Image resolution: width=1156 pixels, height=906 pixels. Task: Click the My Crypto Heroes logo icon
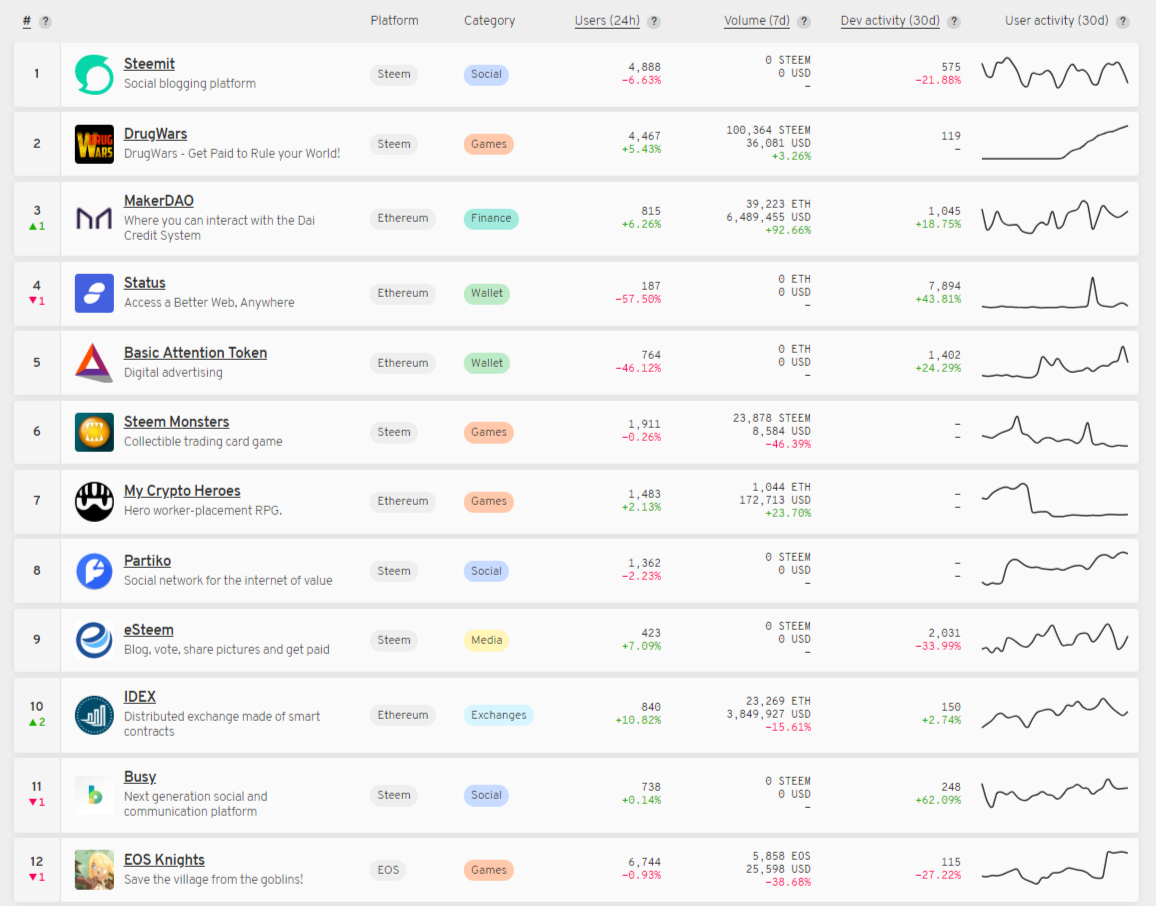coord(94,501)
